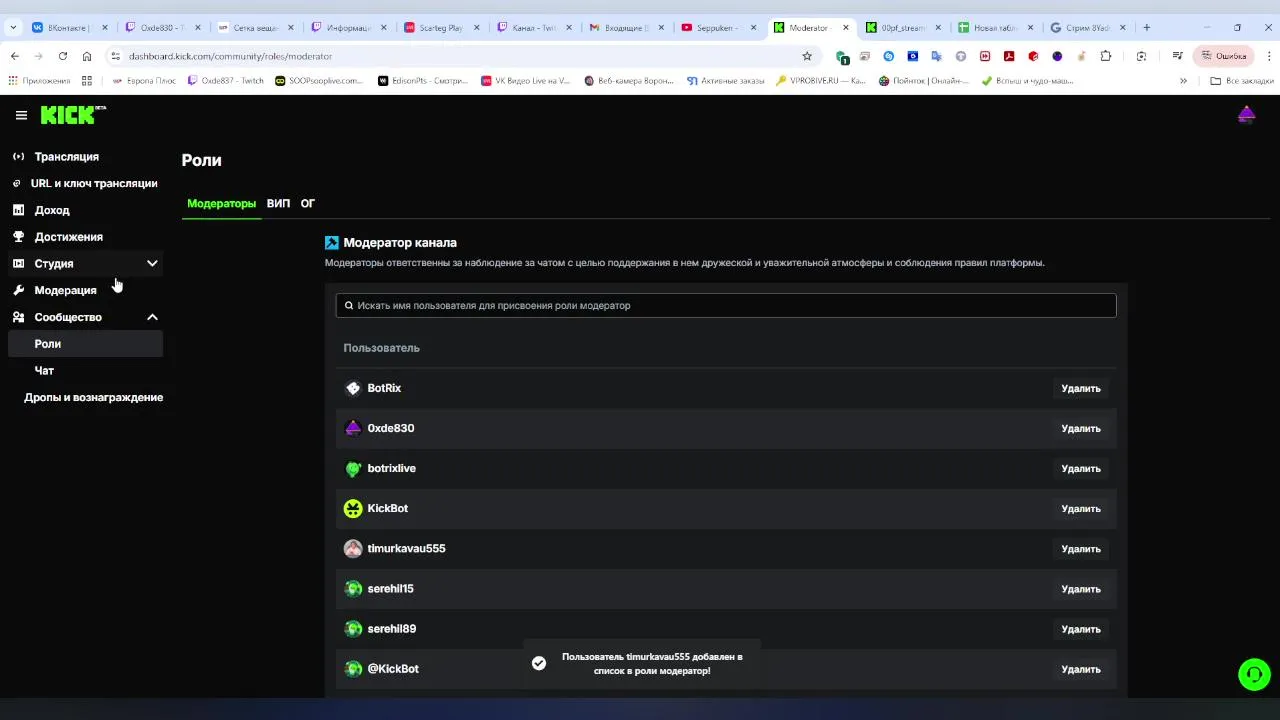Open Модерация in the sidebar

[x=65, y=290]
